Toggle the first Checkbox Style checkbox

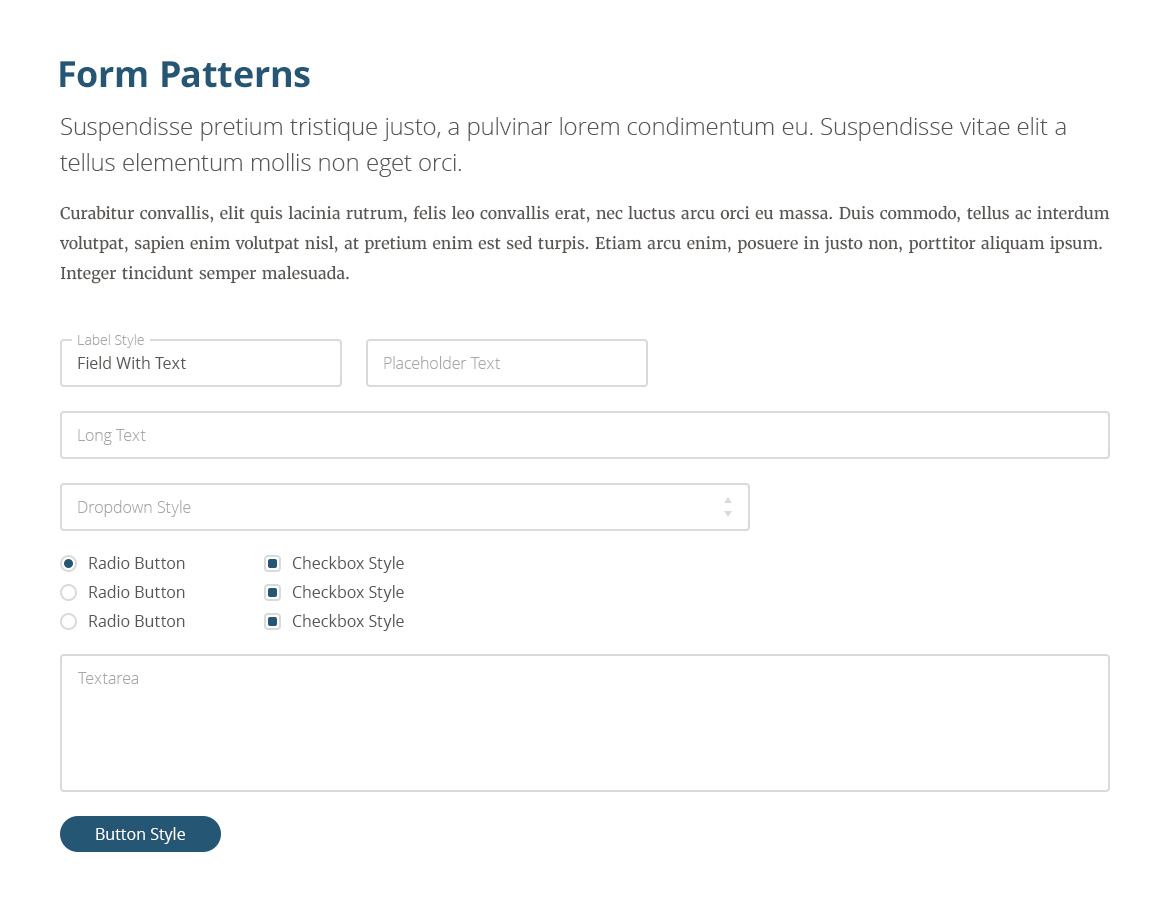click(273, 563)
